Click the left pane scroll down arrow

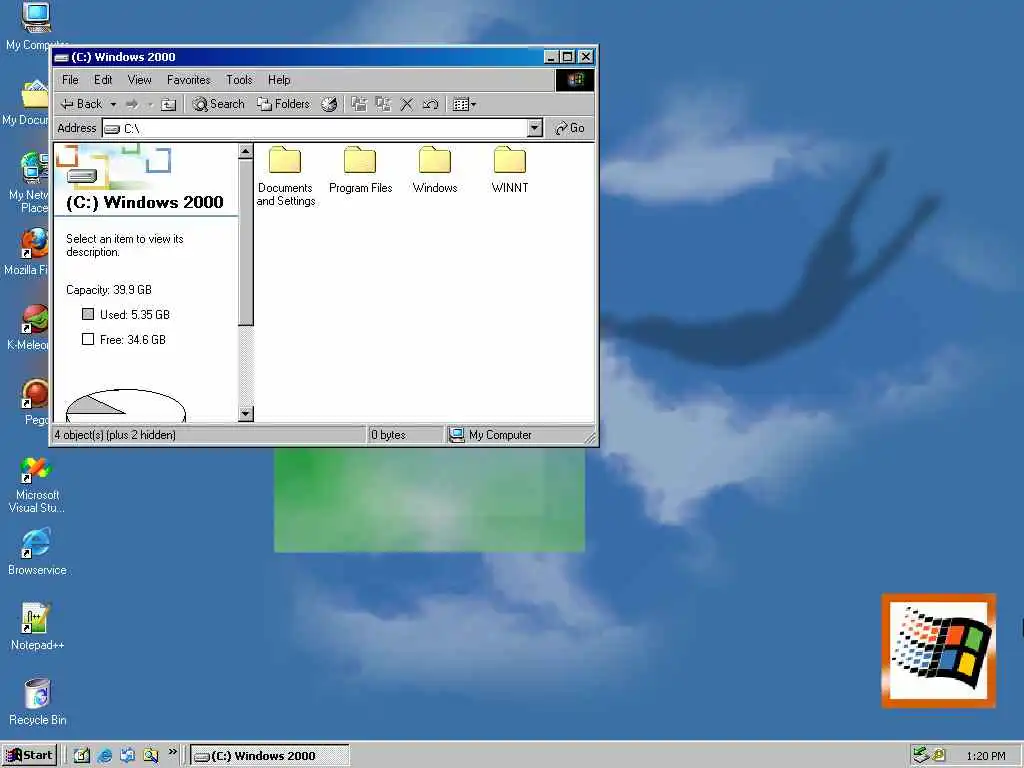246,413
